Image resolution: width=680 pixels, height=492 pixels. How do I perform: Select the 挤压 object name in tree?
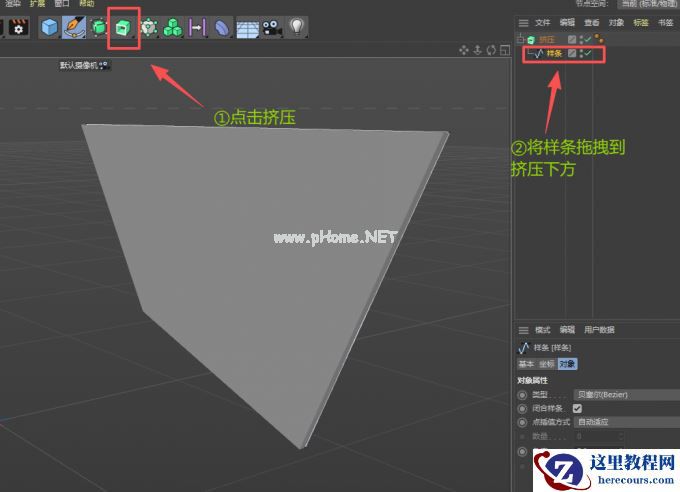[x=547, y=40]
